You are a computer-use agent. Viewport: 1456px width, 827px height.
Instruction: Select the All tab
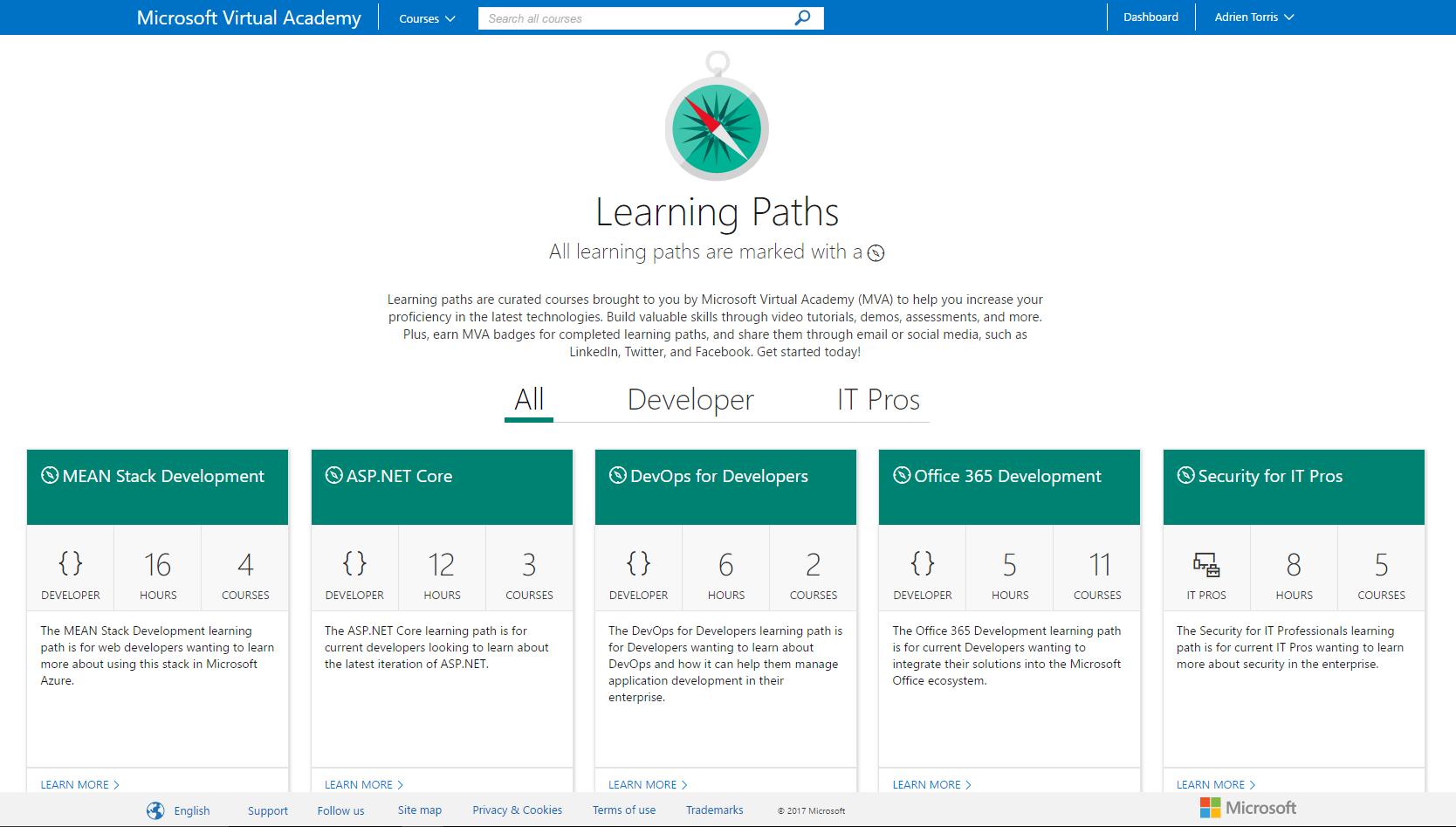[529, 400]
